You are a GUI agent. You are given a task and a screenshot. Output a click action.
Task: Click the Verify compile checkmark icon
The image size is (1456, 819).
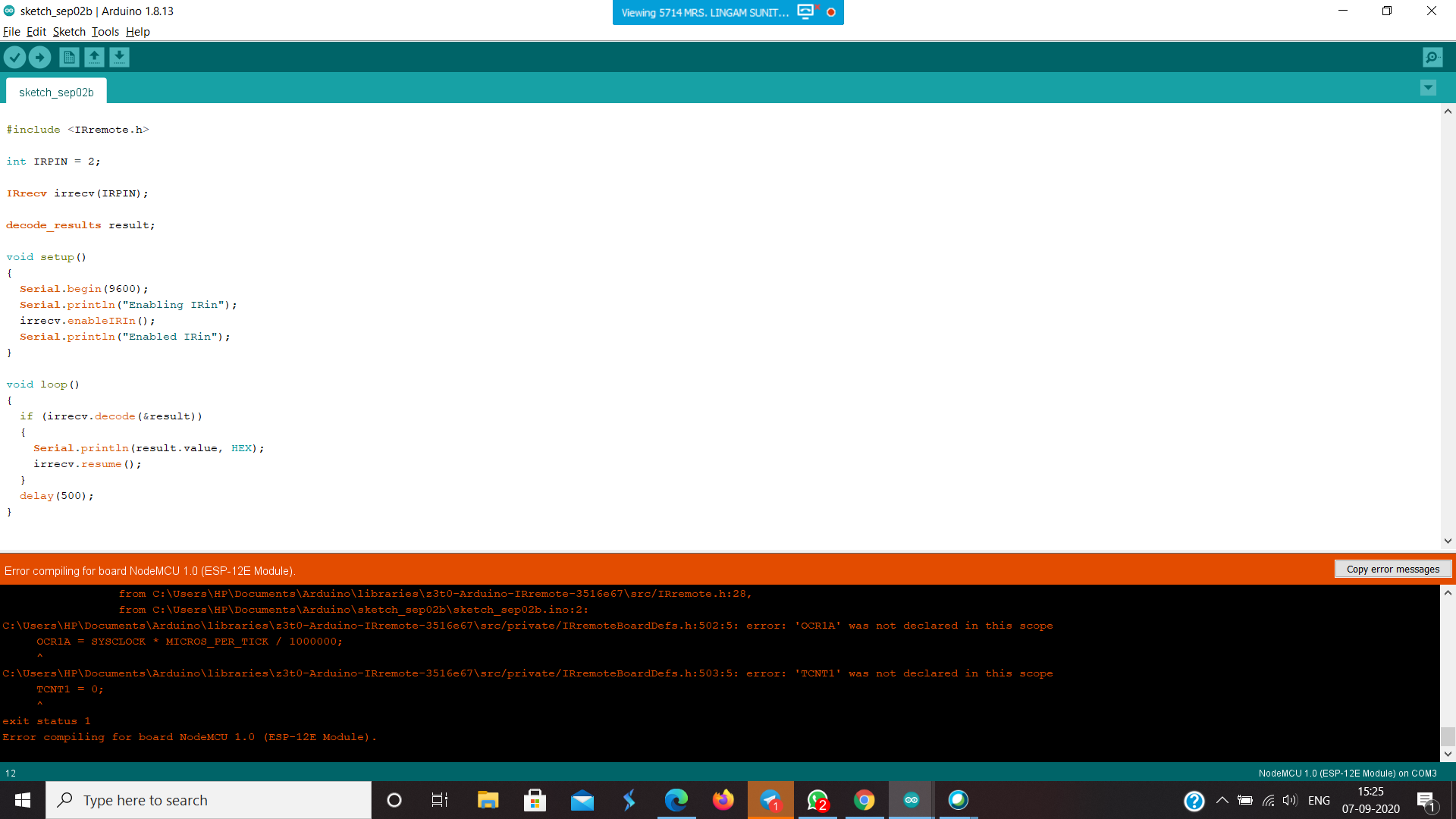click(14, 57)
